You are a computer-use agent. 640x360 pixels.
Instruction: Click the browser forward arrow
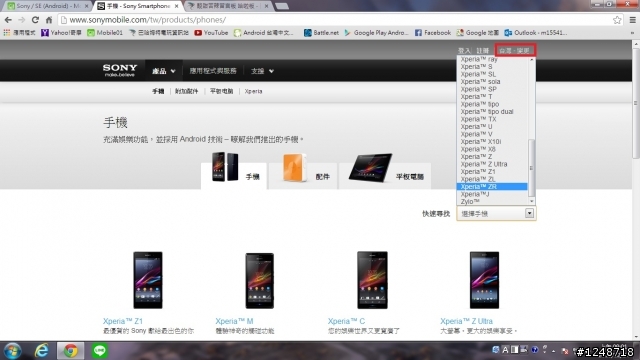click(22, 20)
